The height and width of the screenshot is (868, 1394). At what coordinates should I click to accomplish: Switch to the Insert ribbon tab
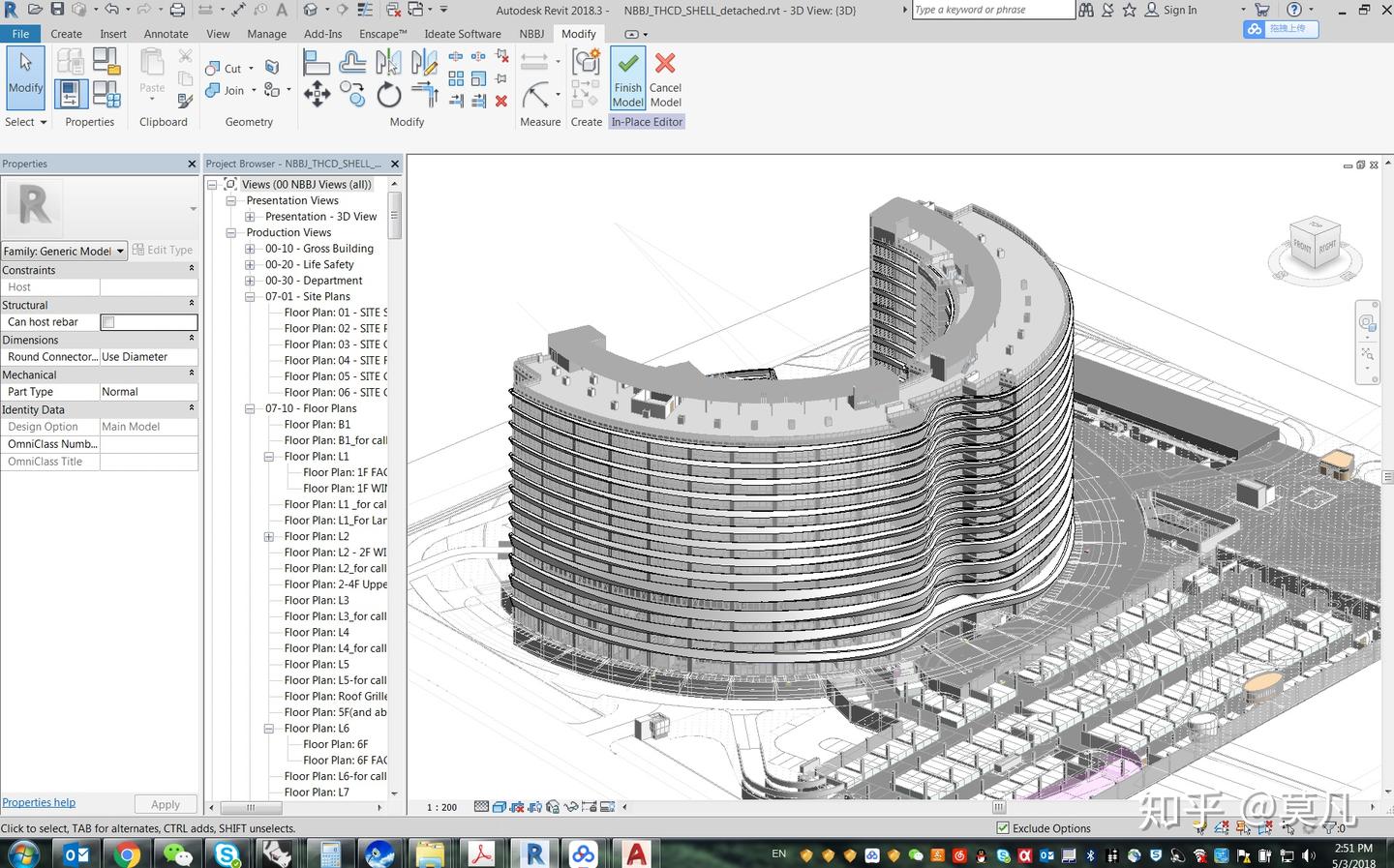coord(113,34)
